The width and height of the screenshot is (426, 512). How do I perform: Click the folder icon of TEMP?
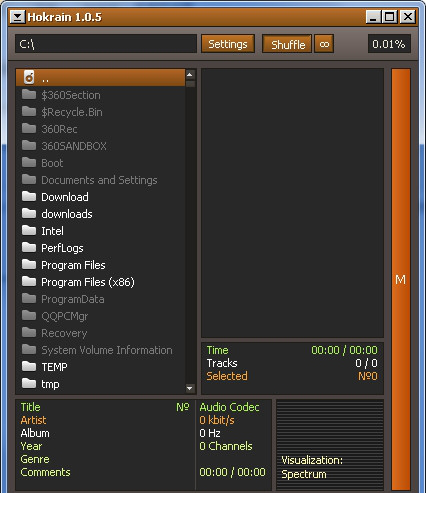[x=29, y=367]
